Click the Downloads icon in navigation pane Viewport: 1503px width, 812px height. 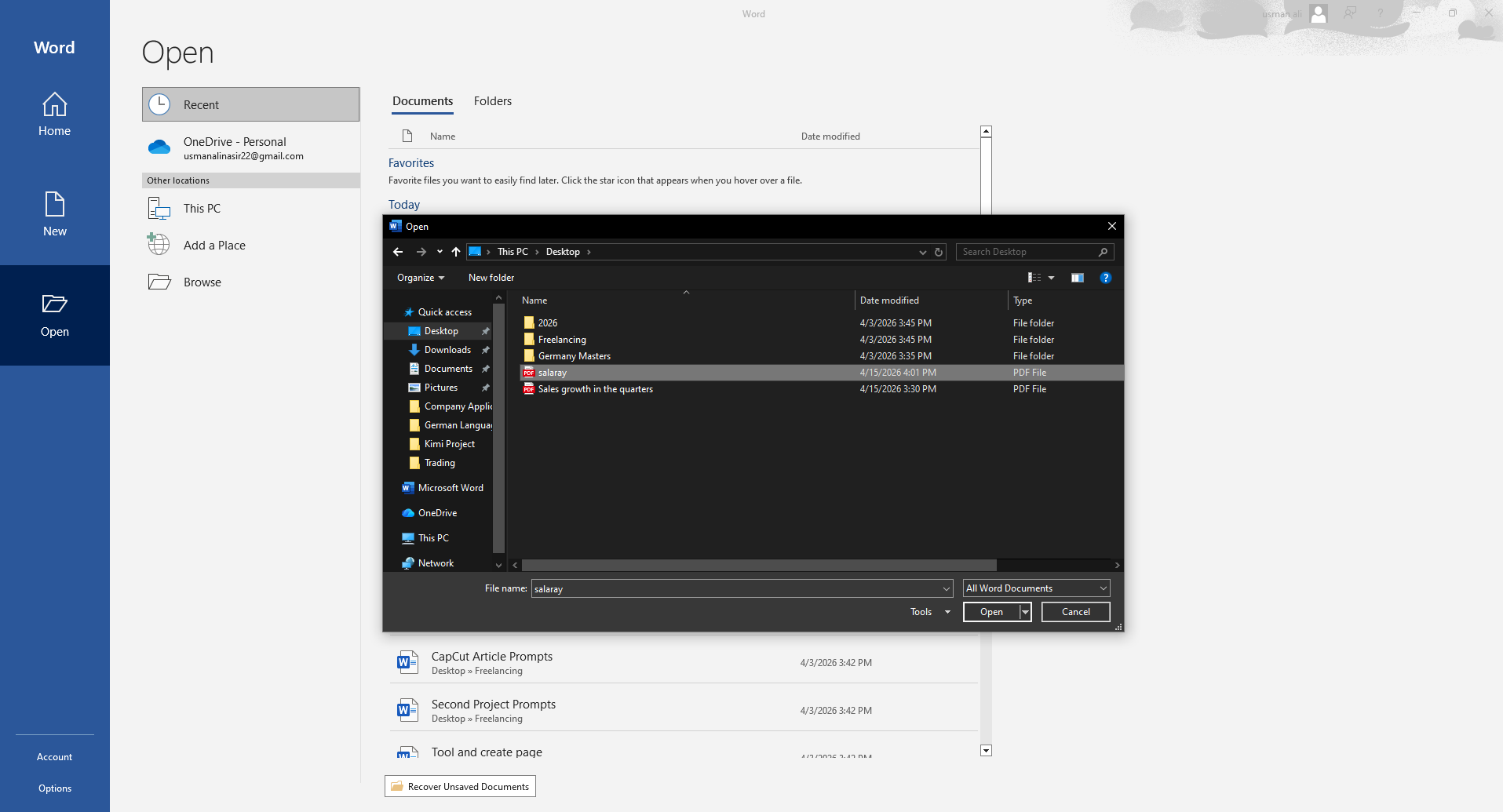pos(414,350)
